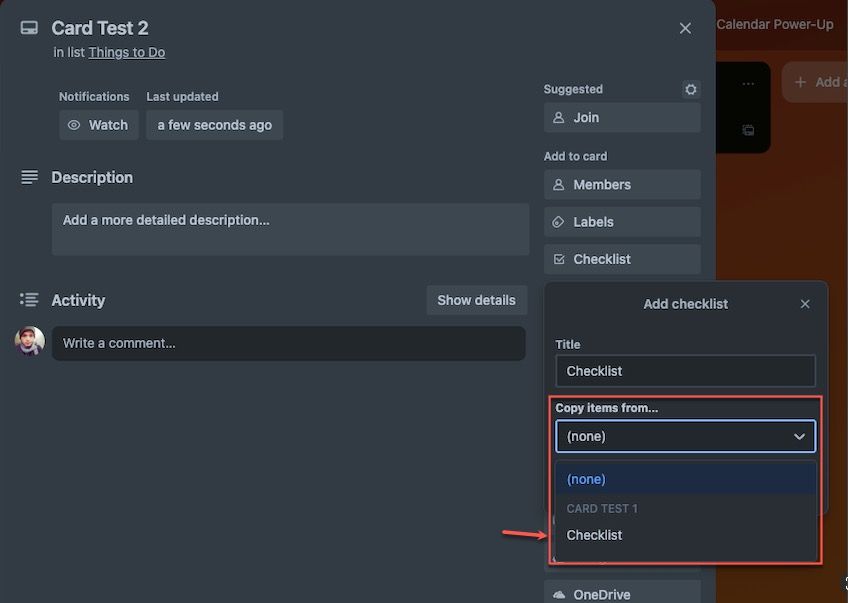Viewport: 848px width, 603px height.
Task: Click the card title icon beside Card Test 2
Action: coord(29,28)
